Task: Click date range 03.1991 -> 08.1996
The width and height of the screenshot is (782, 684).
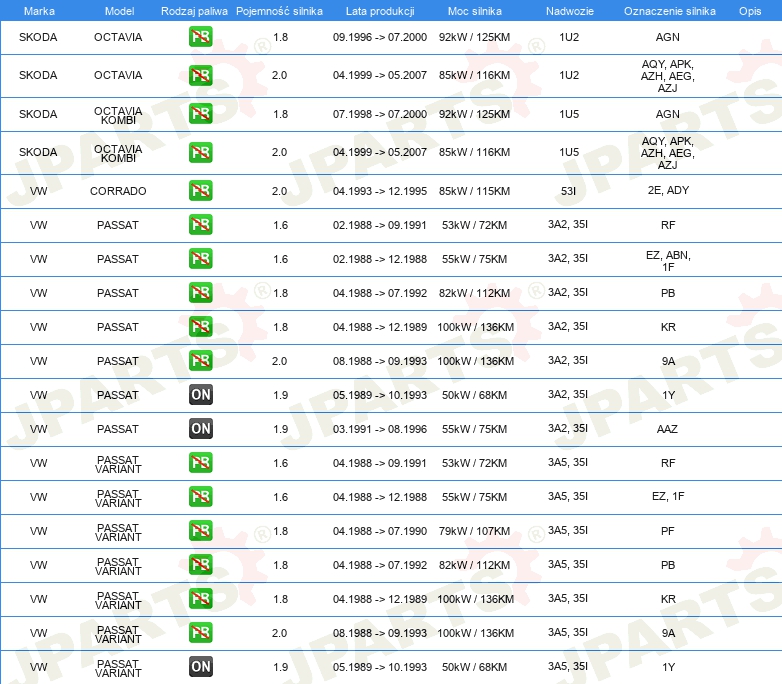Action: point(380,429)
